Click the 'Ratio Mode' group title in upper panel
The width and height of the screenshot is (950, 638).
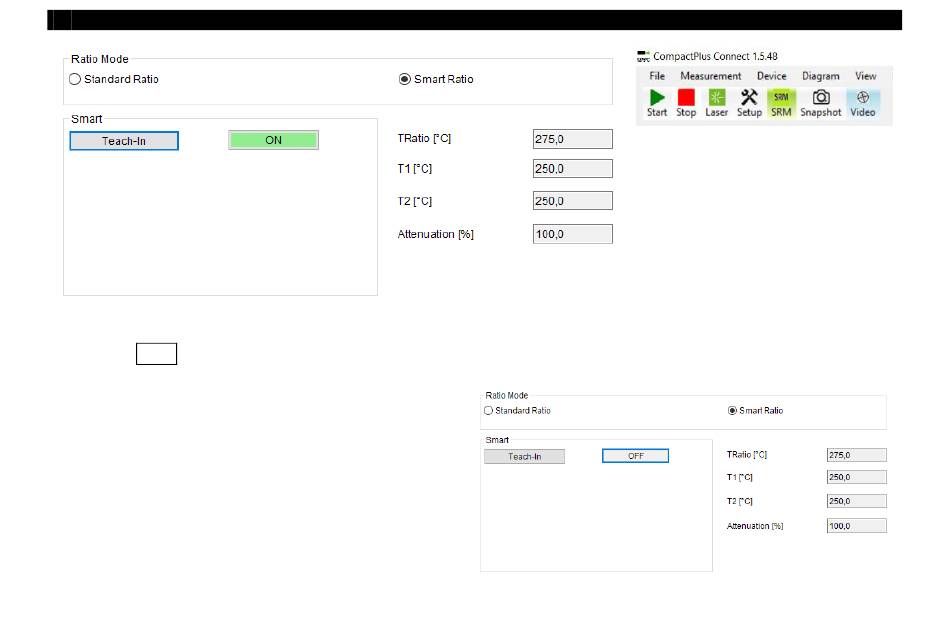click(x=99, y=59)
